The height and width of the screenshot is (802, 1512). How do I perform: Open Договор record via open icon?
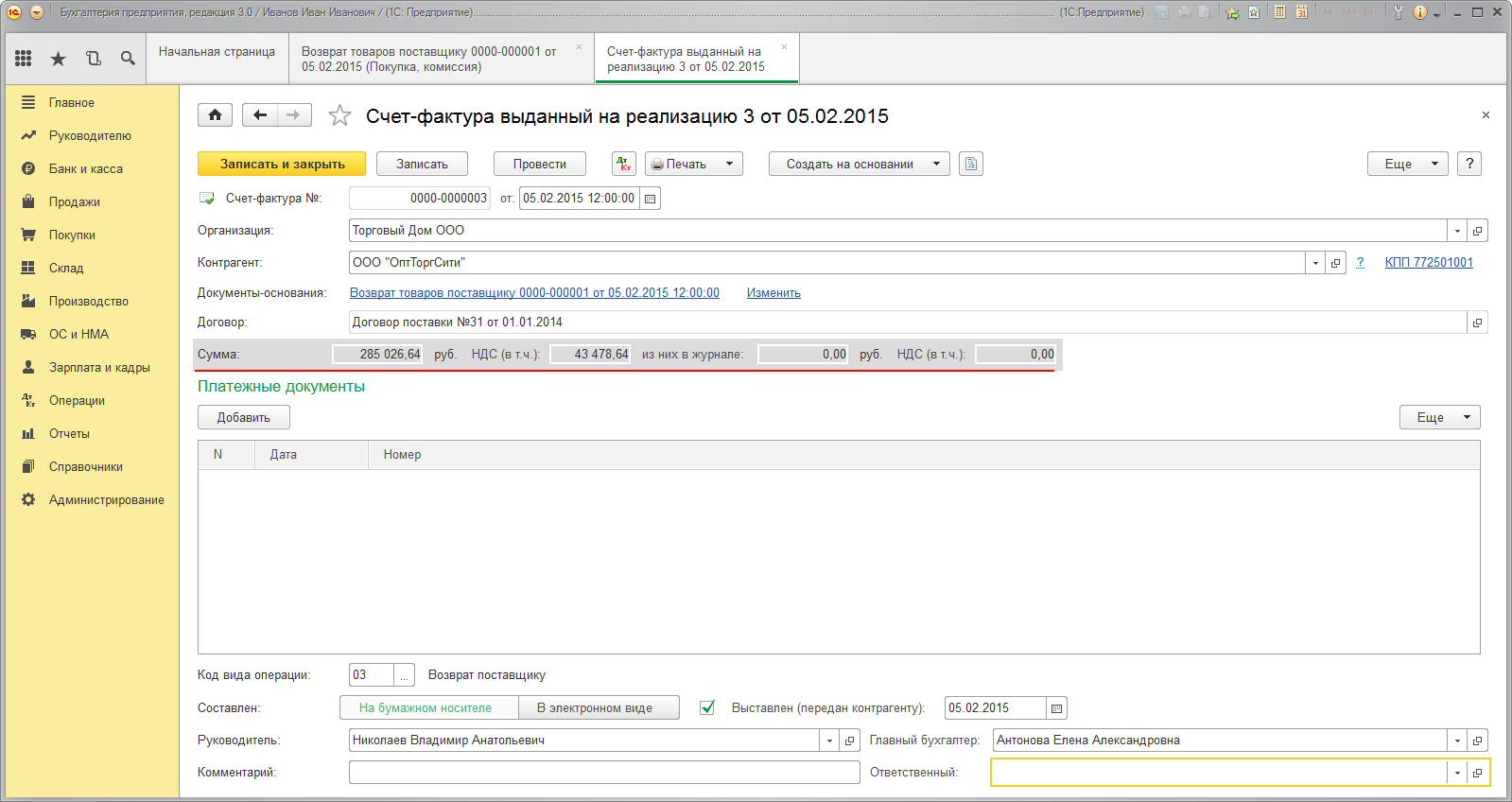[1477, 323]
